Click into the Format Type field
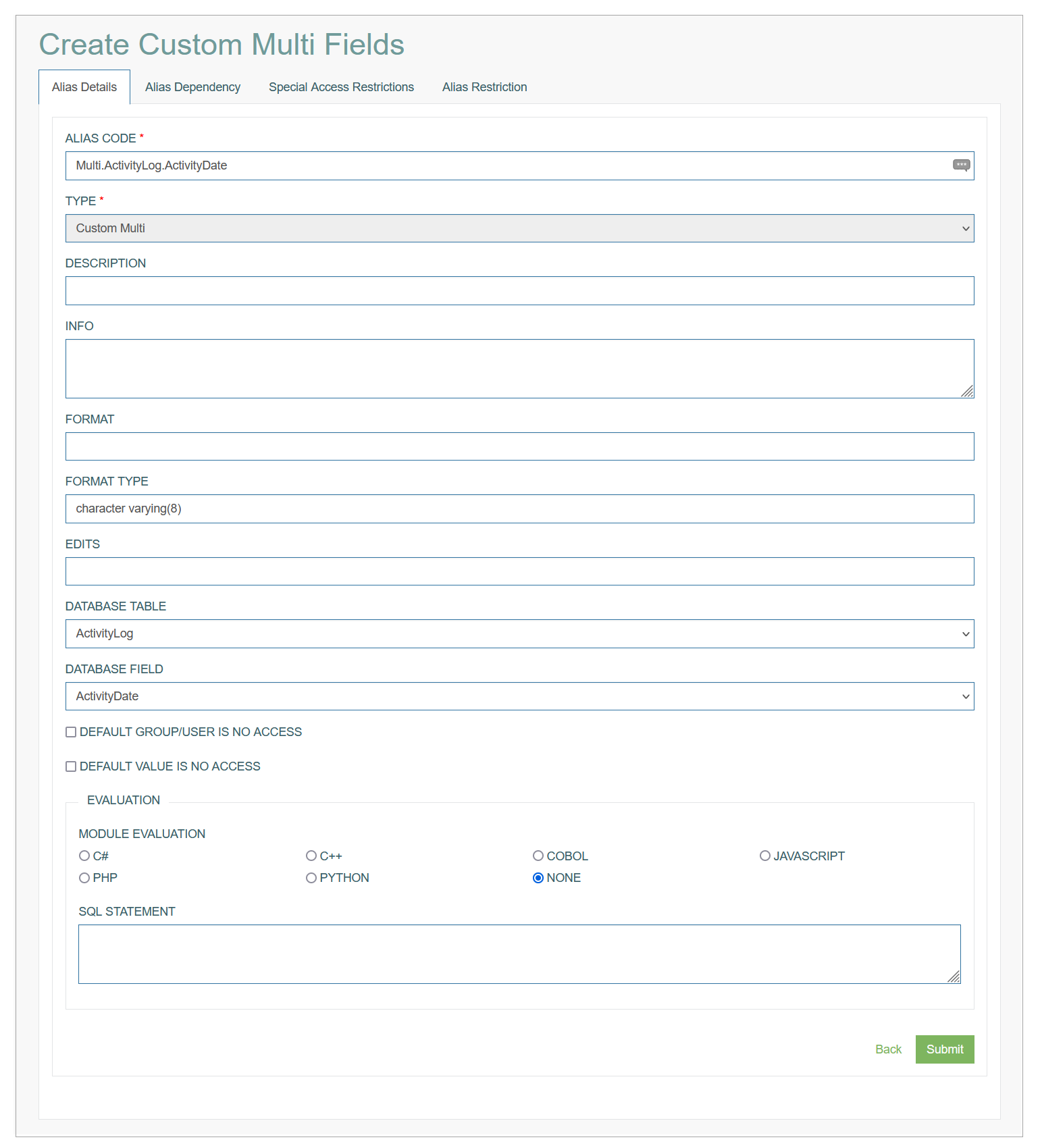Screen dimensions: 1040x1148 519,508
